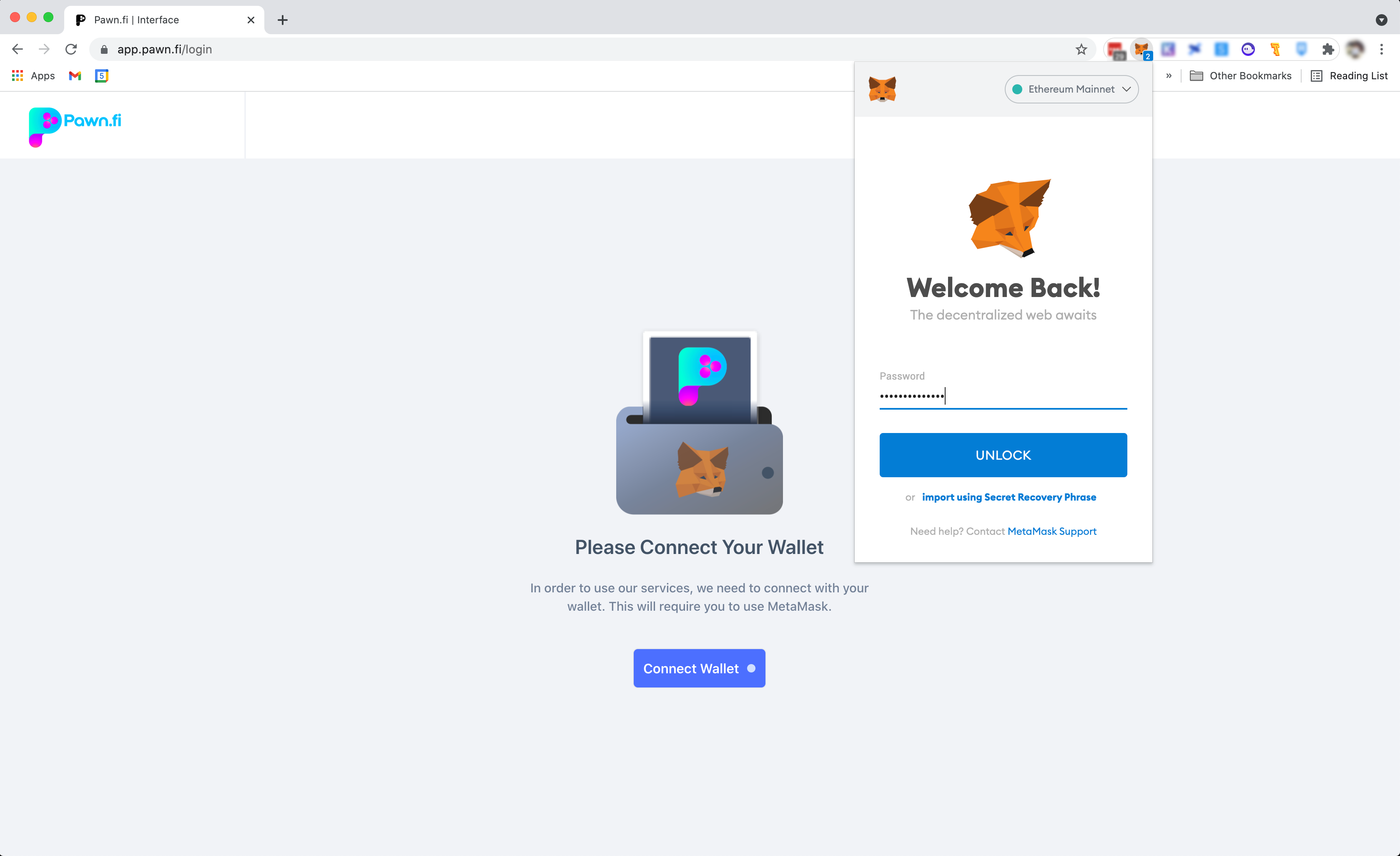Click the MetaMask extension icon in toolbar

[1141, 50]
